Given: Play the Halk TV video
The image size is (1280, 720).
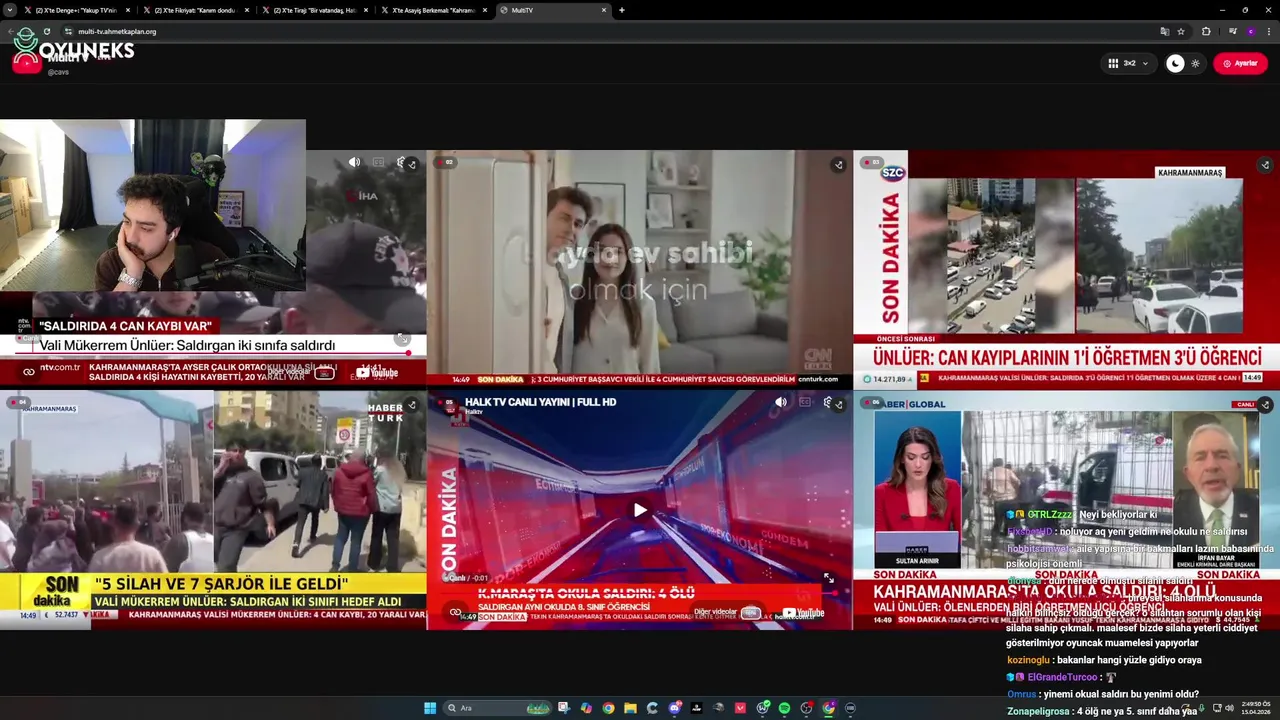Looking at the screenshot, I should pyautogui.click(x=640, y=510).
